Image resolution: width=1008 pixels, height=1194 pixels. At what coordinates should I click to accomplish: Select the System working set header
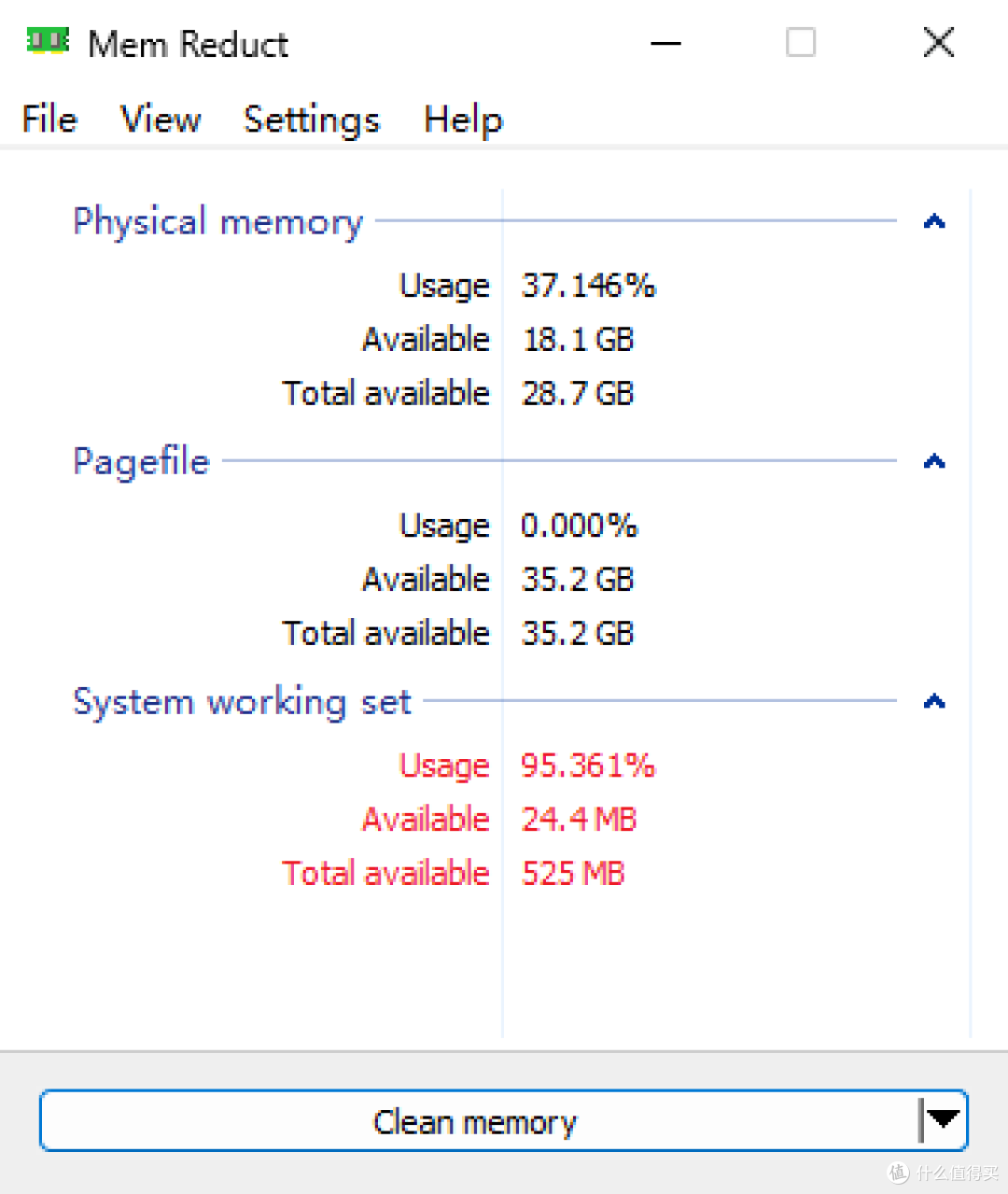242,701
